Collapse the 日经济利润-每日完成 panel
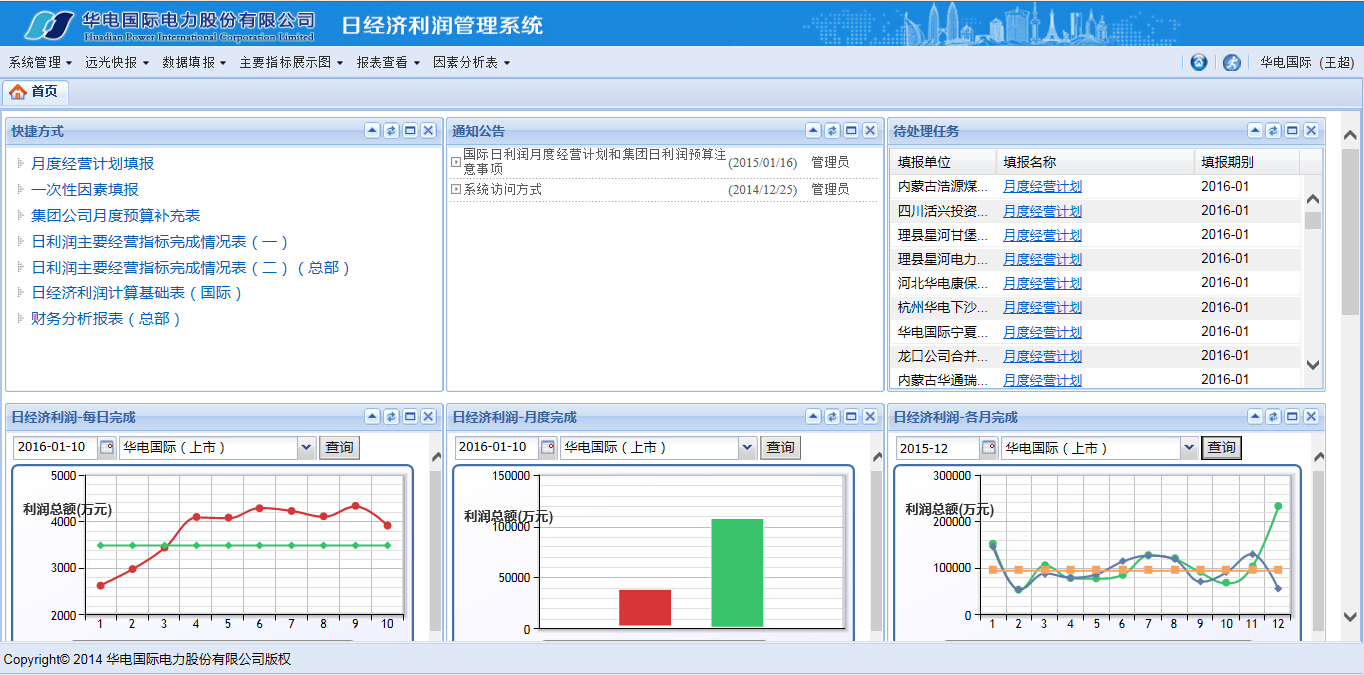Viewport: 1364px width, 675px height. pos(372,417)
